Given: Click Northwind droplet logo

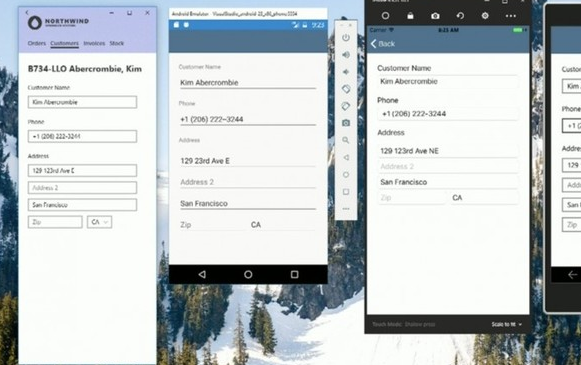Looking at the screenshot, I should (x=34, y=23).
